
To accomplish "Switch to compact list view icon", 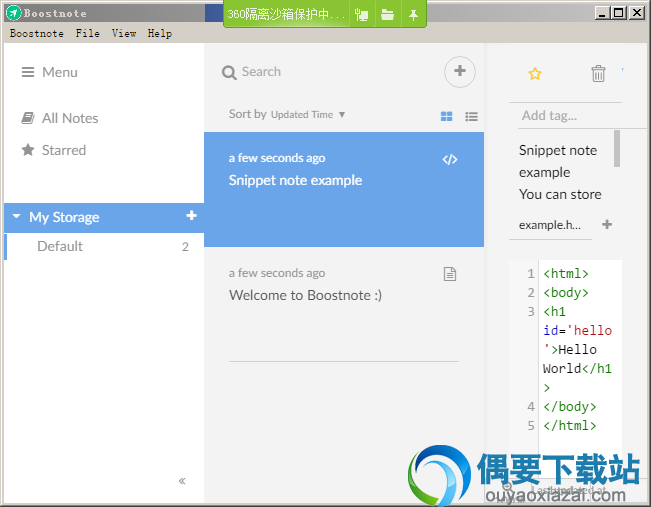I will coord(471,116).
